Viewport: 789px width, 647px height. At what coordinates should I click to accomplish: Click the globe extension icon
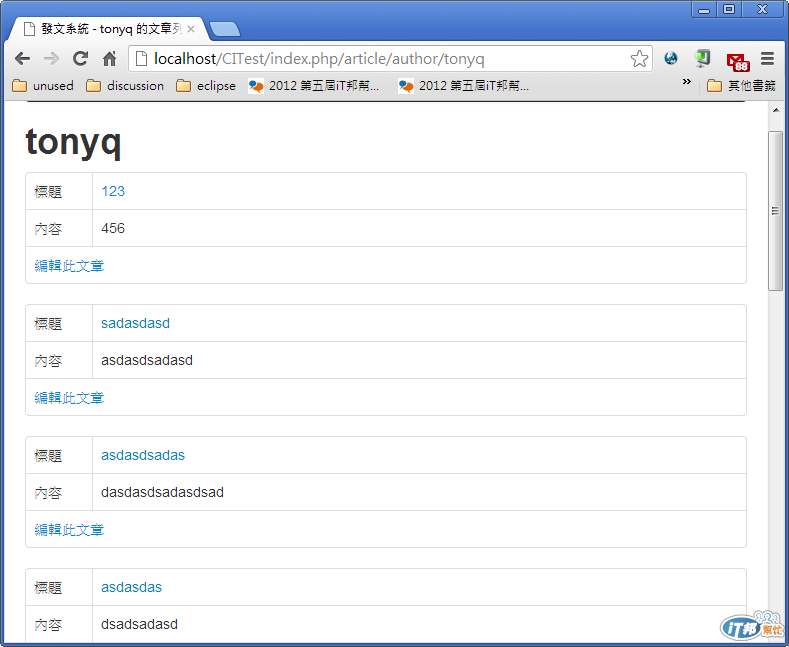(x=671, y=58)
